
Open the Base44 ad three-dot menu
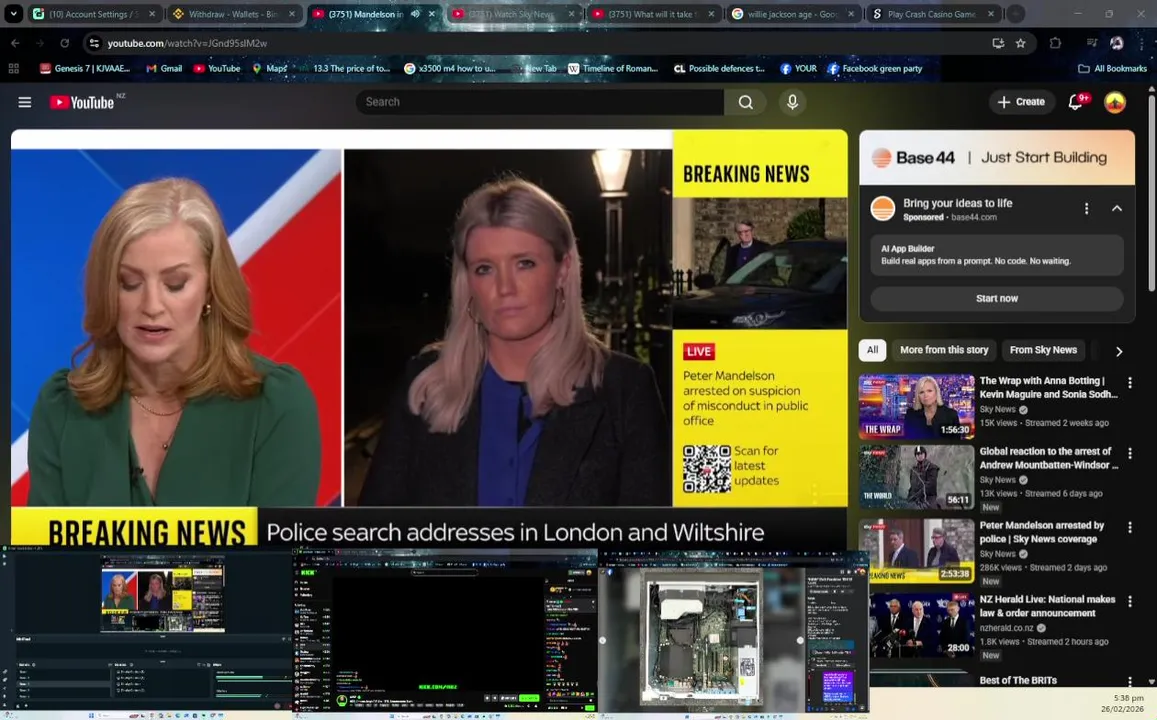point(1086,209)
